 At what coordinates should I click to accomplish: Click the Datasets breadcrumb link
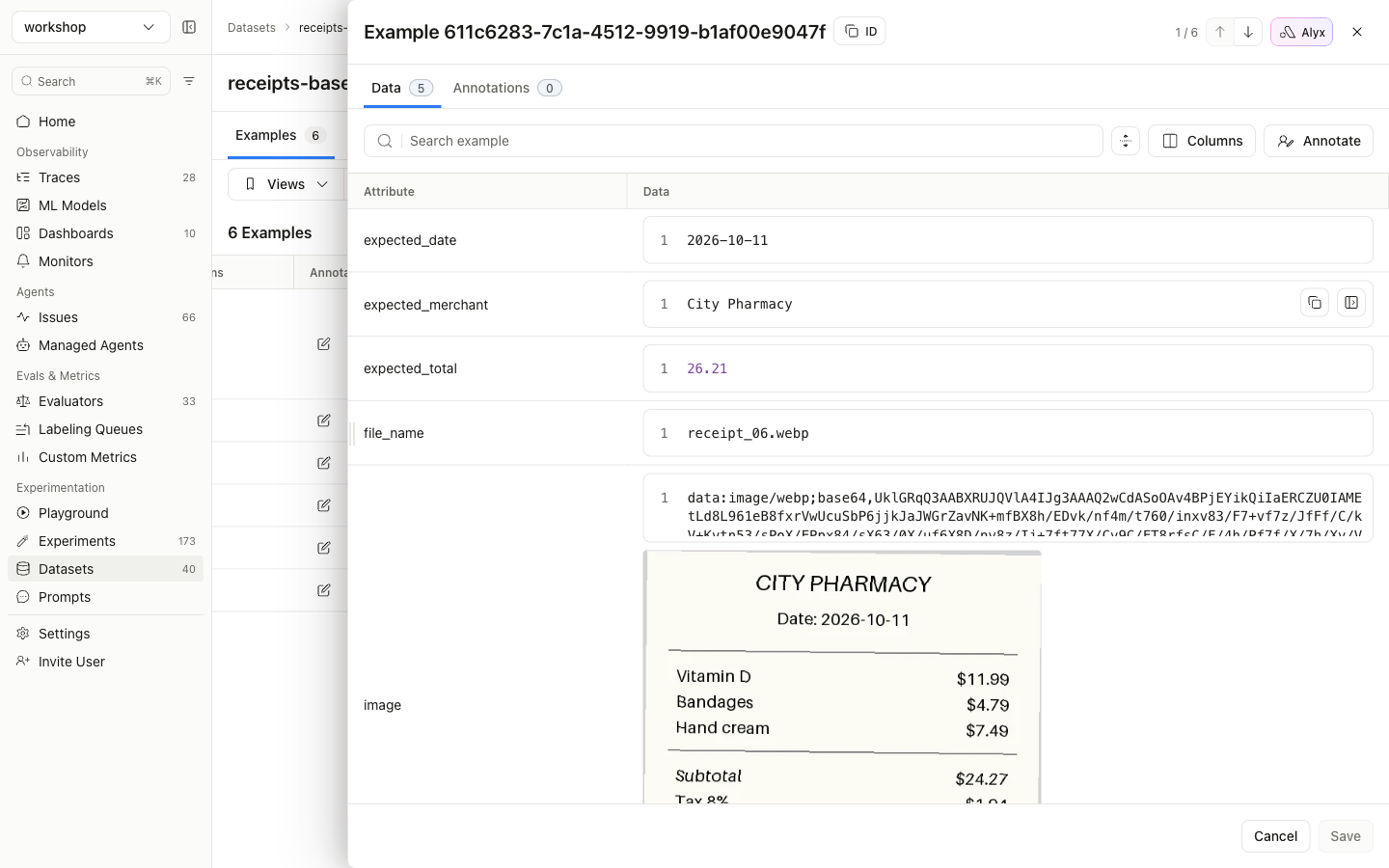click(x=252, y=28)
